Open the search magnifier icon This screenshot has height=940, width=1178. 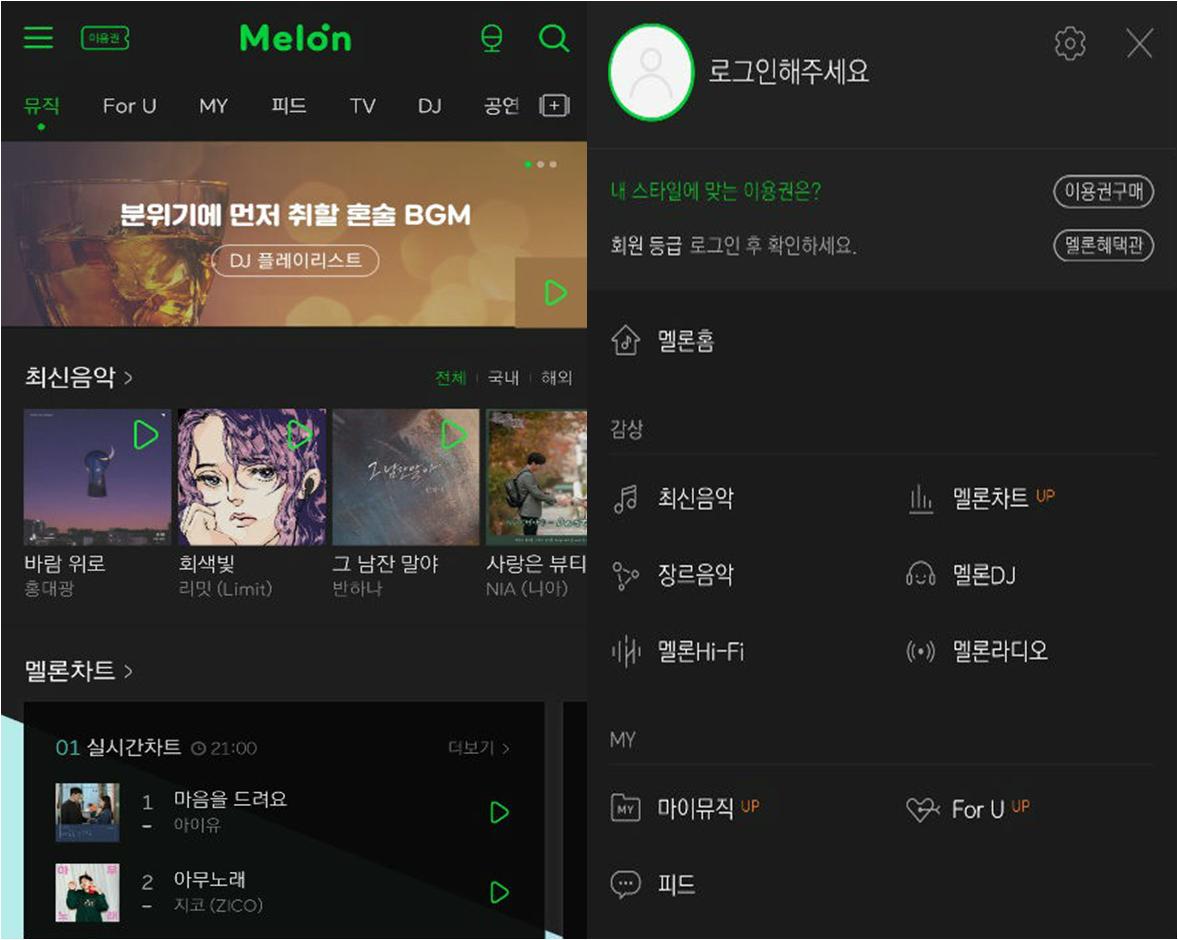tap(554, 38)
